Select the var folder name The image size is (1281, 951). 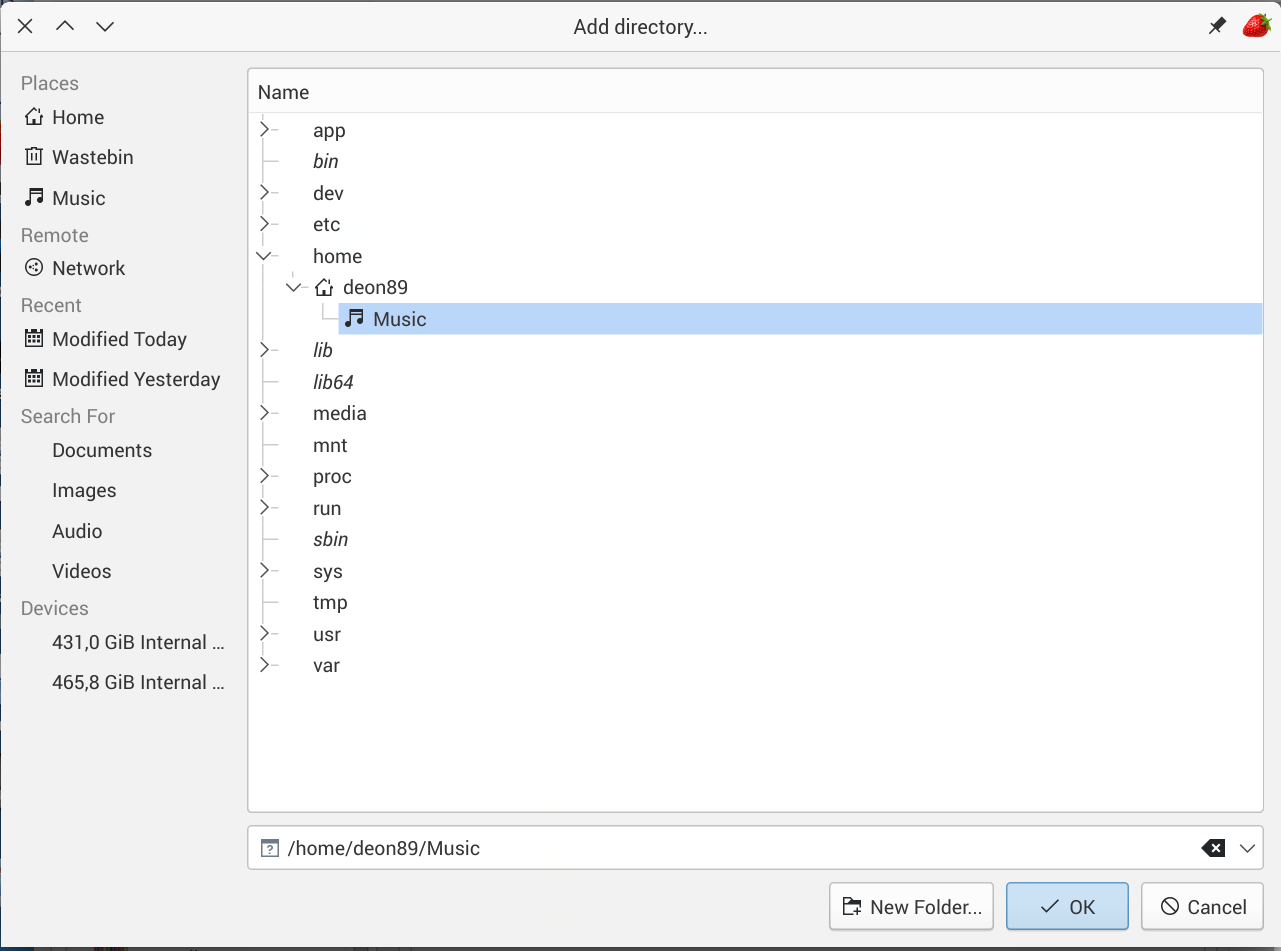point(326,665)
